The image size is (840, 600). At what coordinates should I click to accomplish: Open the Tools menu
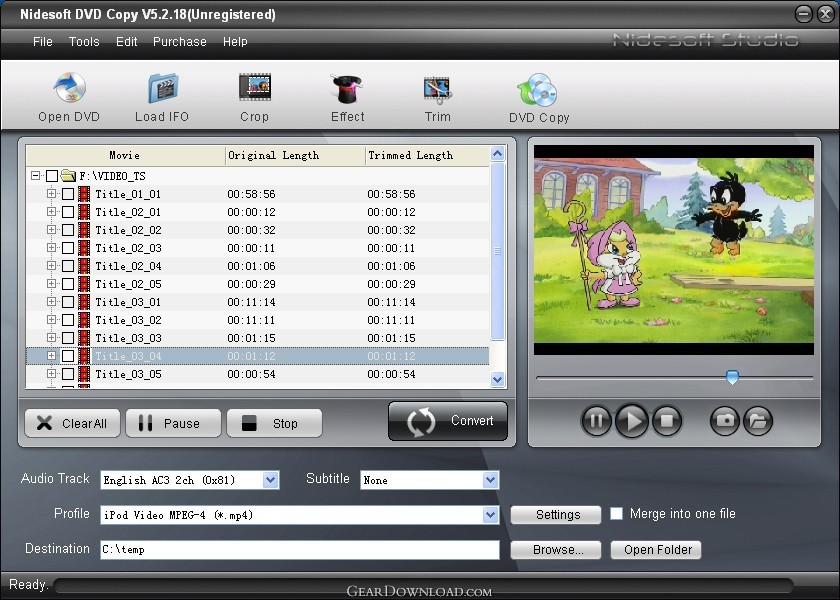click(84, 42)
